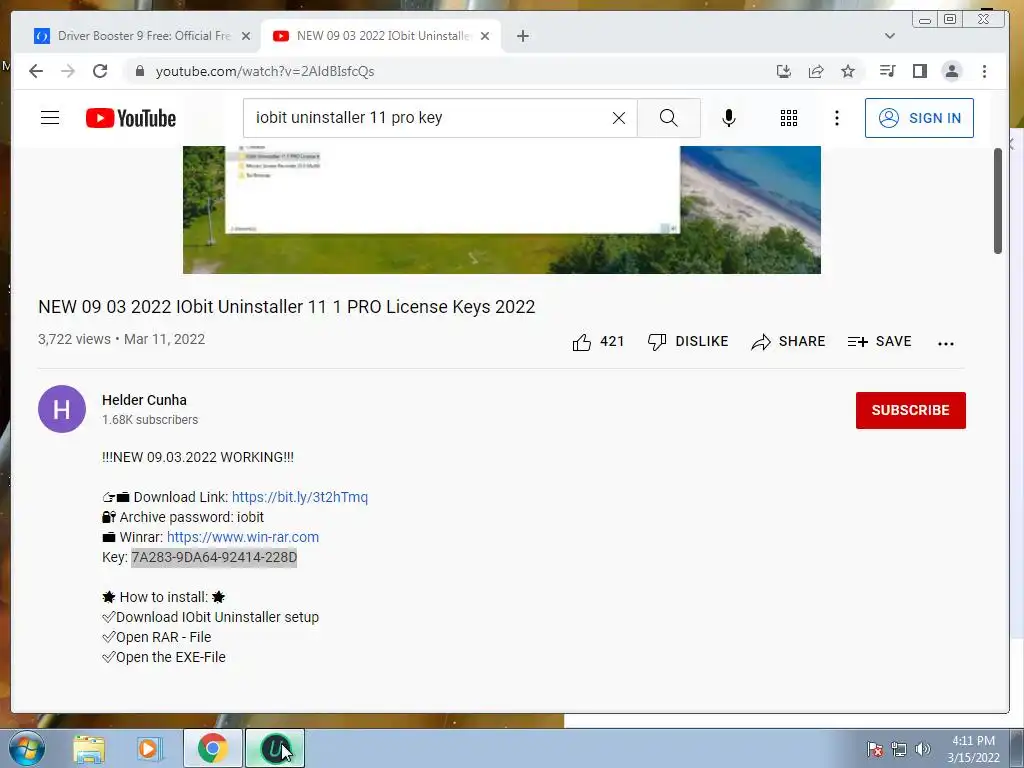Start voice search with microphone
Image resolution: width=1024 pixels, height=768 pixels.
pos(729,118)
